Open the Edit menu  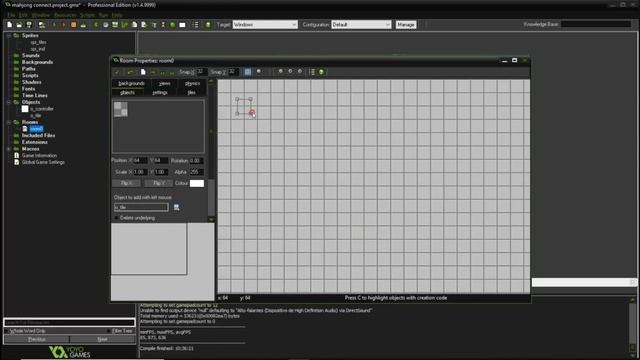pos(24,15)
